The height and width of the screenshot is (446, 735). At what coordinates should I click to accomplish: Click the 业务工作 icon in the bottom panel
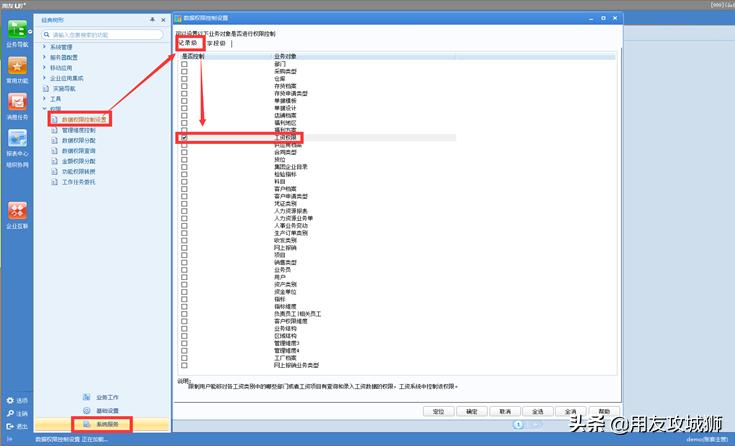click(x=87, y=397)
